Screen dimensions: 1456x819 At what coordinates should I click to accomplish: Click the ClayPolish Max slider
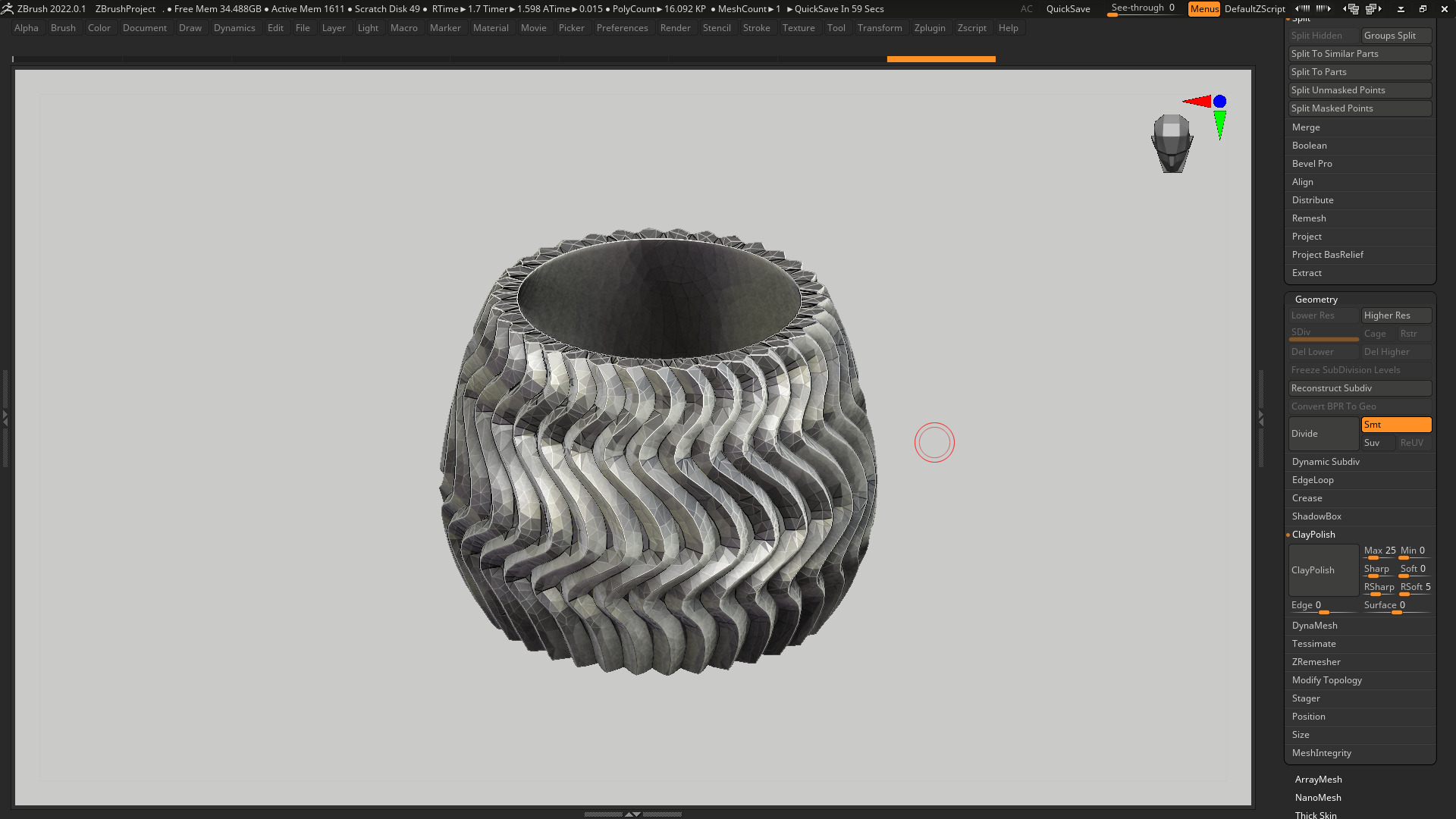point(1379,551)
